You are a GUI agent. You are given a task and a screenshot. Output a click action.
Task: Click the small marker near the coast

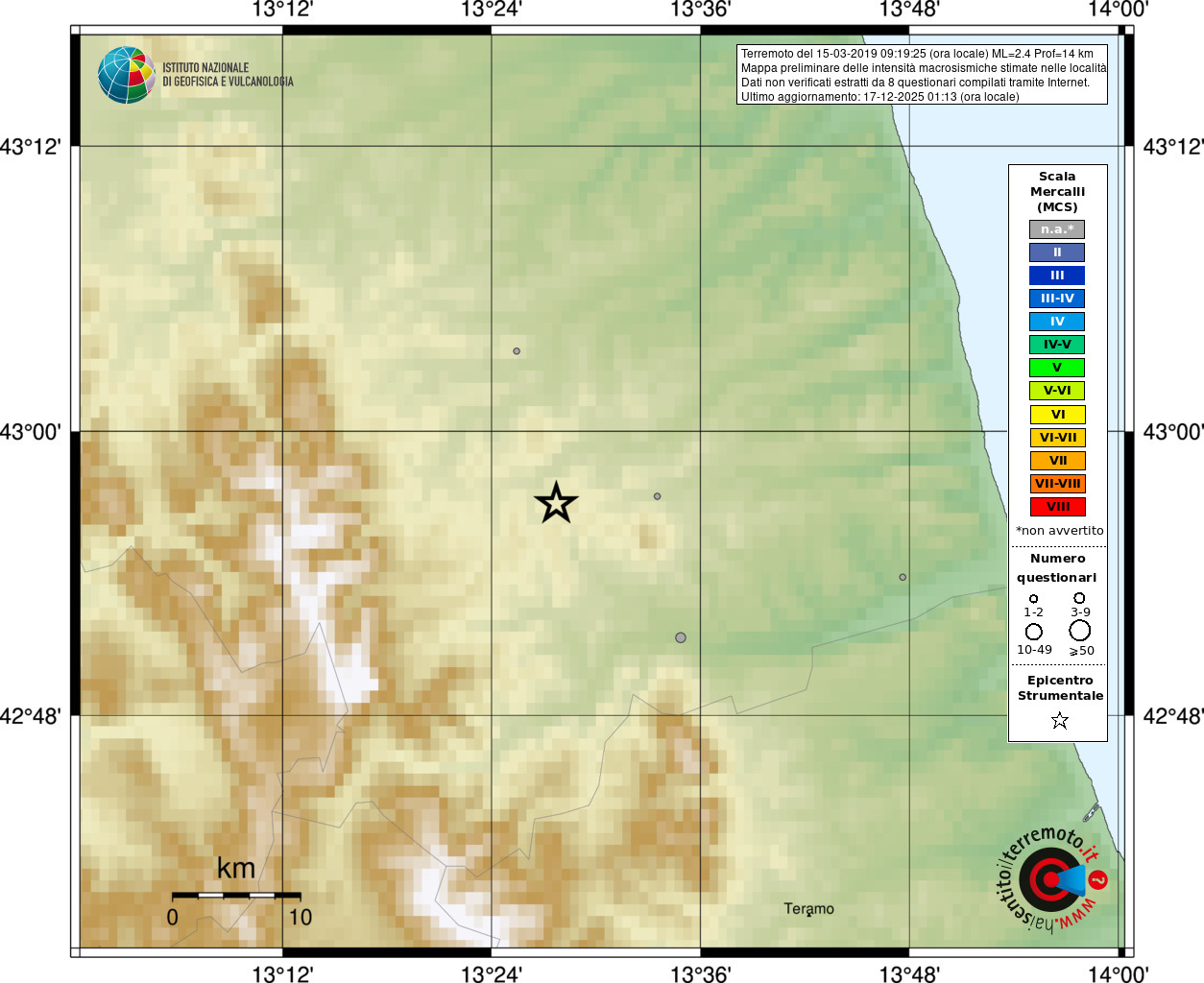[x=903, y=577]
